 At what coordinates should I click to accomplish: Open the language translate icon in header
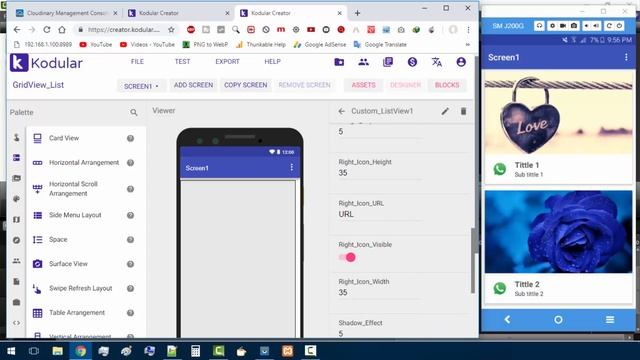point(437,62)
